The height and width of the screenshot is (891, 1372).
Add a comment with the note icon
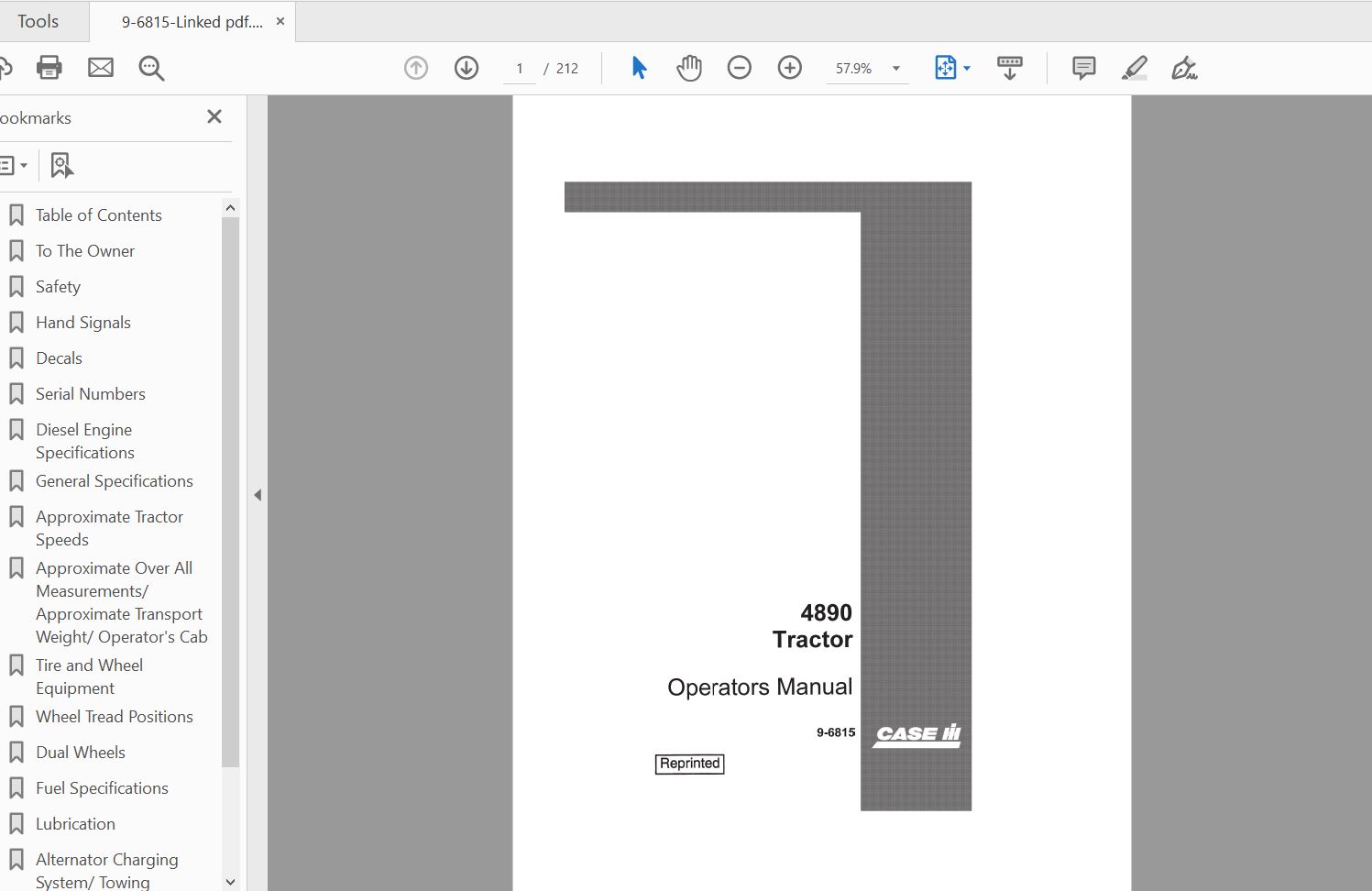pyautogui.click(x=1084, y=68)
